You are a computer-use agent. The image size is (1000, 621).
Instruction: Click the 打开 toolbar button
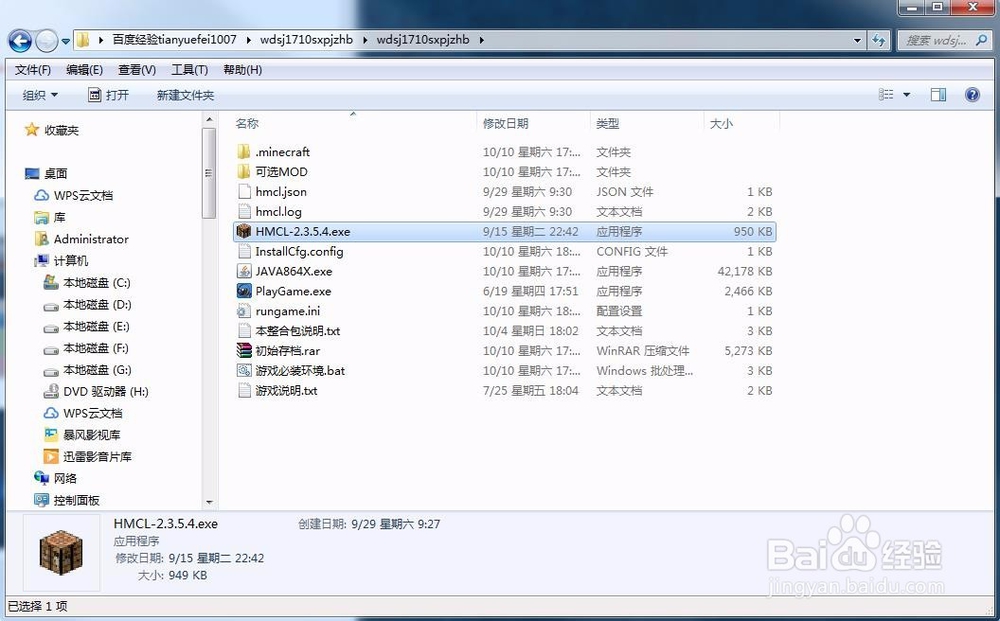pos(108,95)
